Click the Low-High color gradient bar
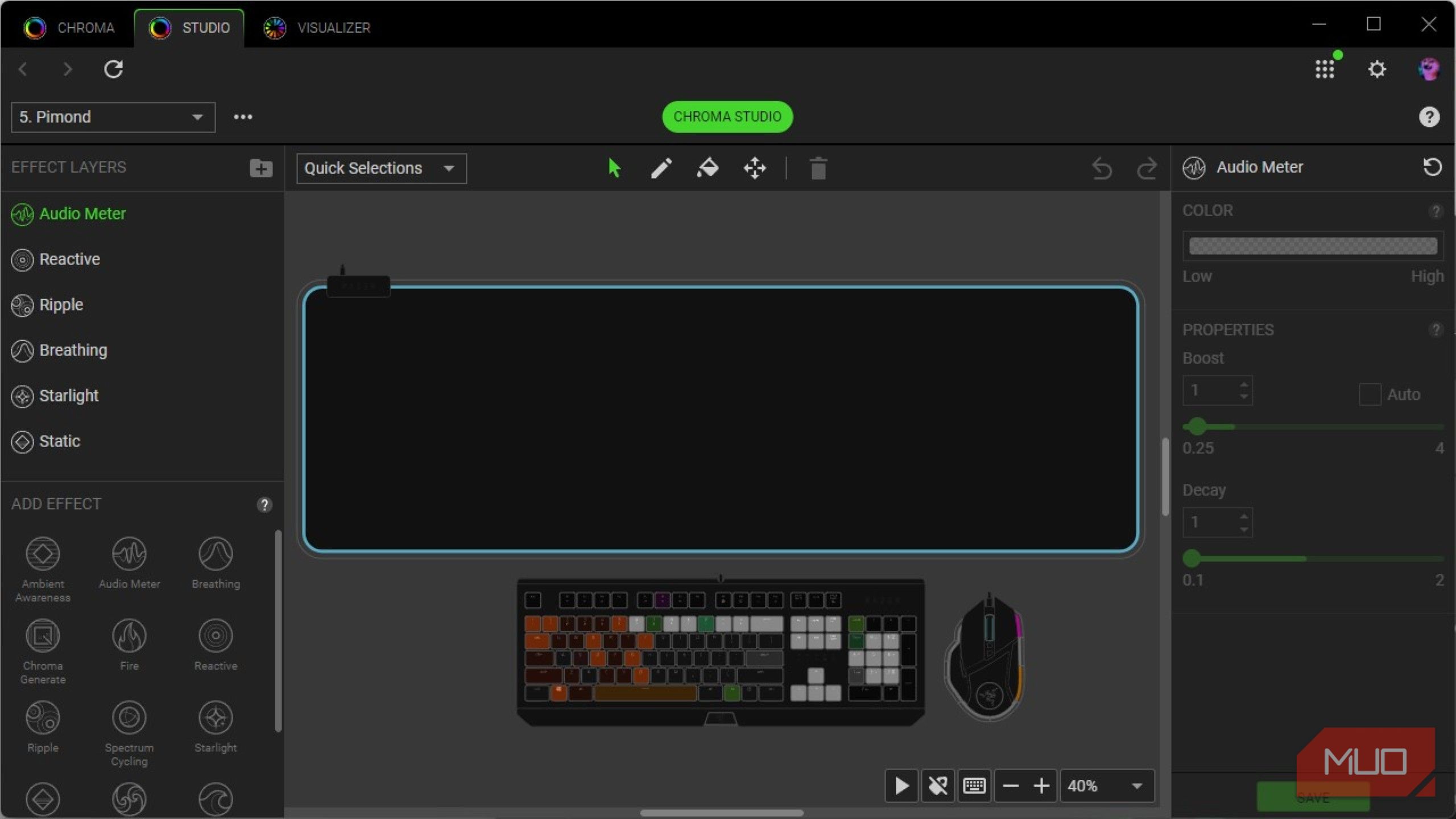The image size is (1456, 819). [1313, 246]
